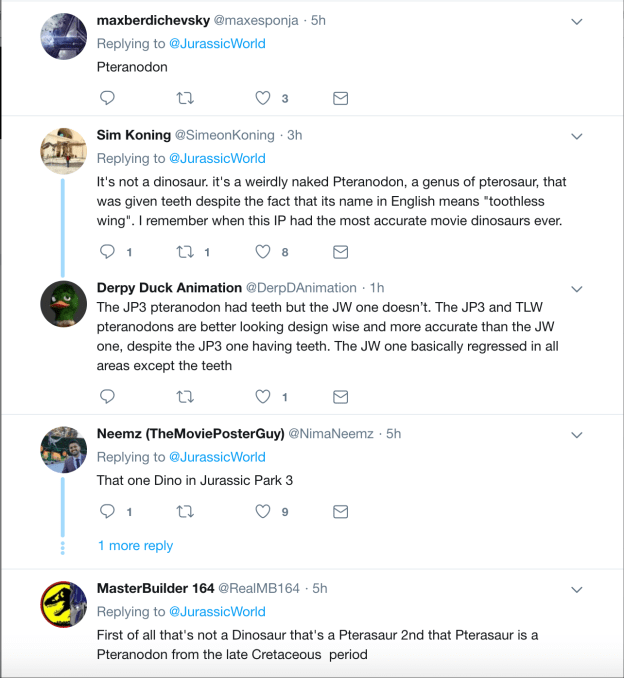Open chevron menu on MasterBuilder 164's tweet
Screen dimensions: 624x678
577,588
